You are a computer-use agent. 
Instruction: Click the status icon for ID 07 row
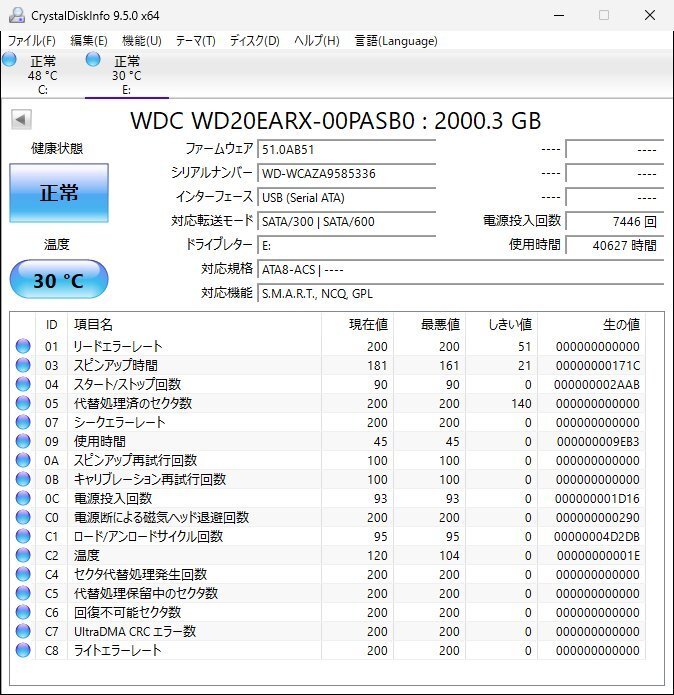23,422
